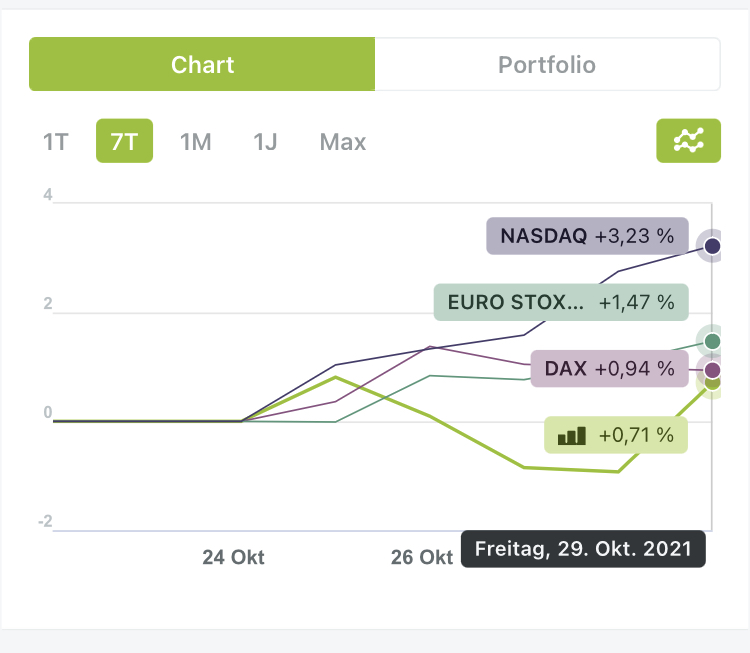Select the 1M time range
The image size is (750, 653).
pos(195,141)
